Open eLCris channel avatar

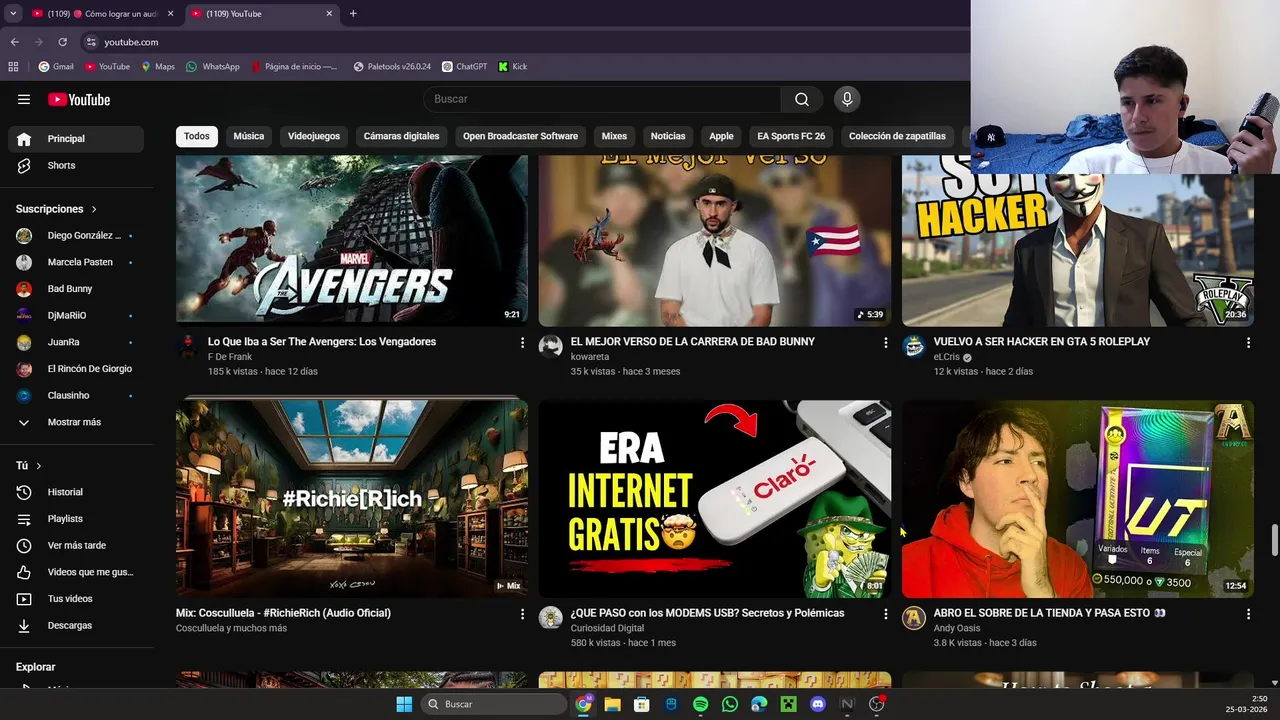[x=914, y=347]
